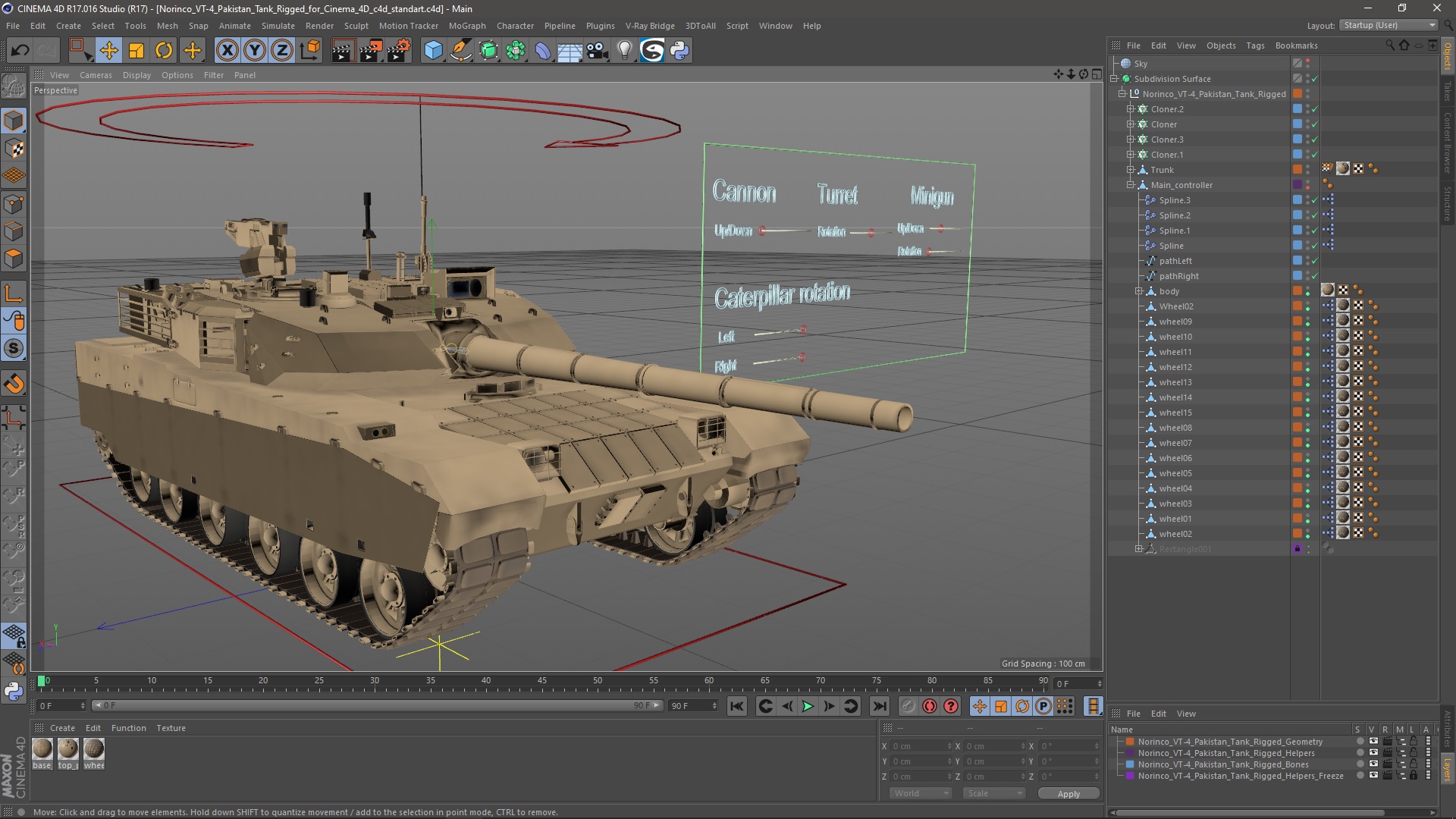Viewport: 1456px width, 819px height.
Task: Open material manager Create menu
Action: click(62, 728)
